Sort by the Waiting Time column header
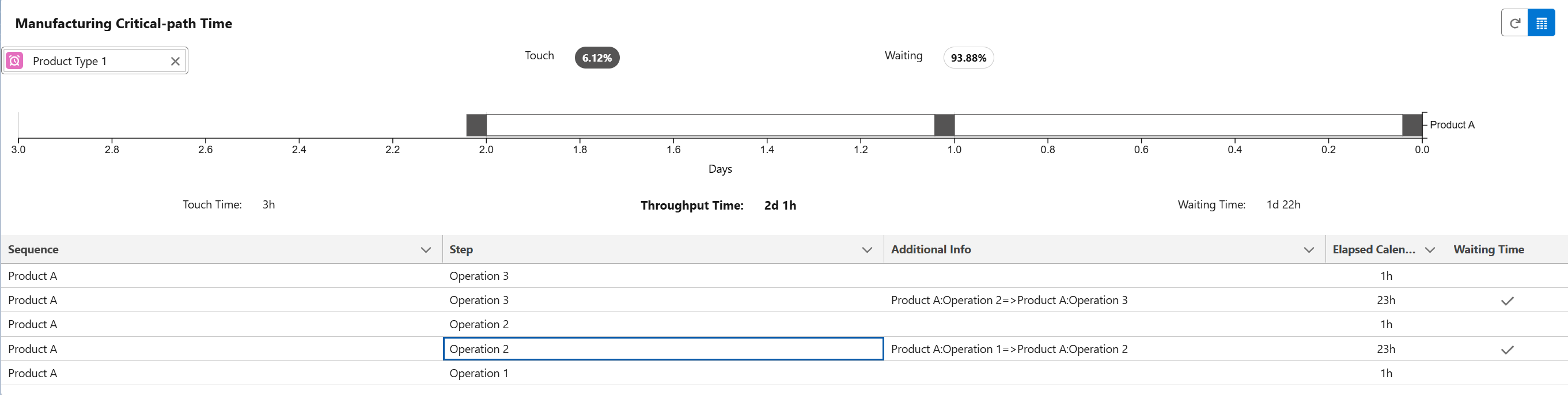This screenshot has width=1568, height=395. point(1489,249)
